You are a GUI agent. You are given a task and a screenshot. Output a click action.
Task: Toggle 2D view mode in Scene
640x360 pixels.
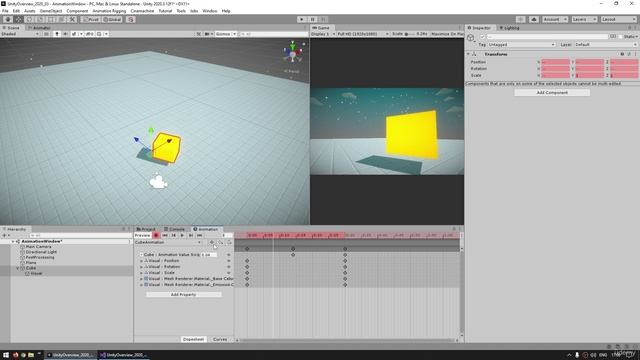point(46,34)
